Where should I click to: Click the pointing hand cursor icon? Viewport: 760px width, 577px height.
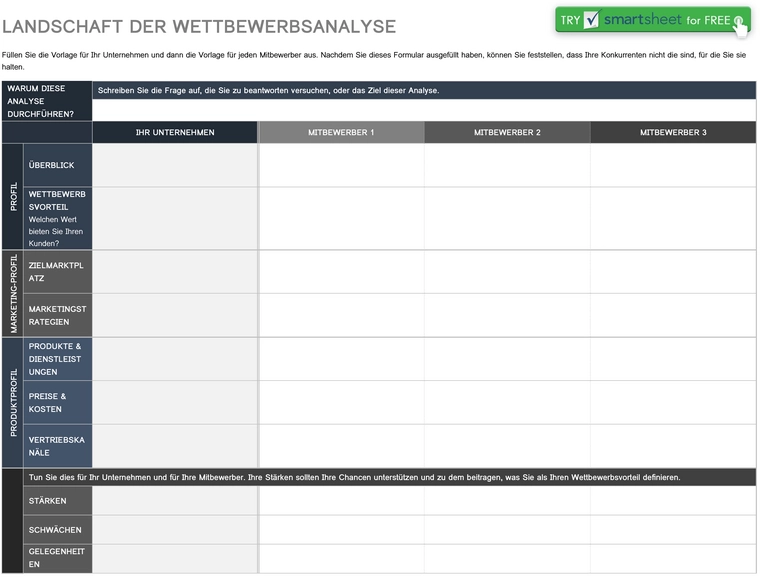(x=740, y=26)
